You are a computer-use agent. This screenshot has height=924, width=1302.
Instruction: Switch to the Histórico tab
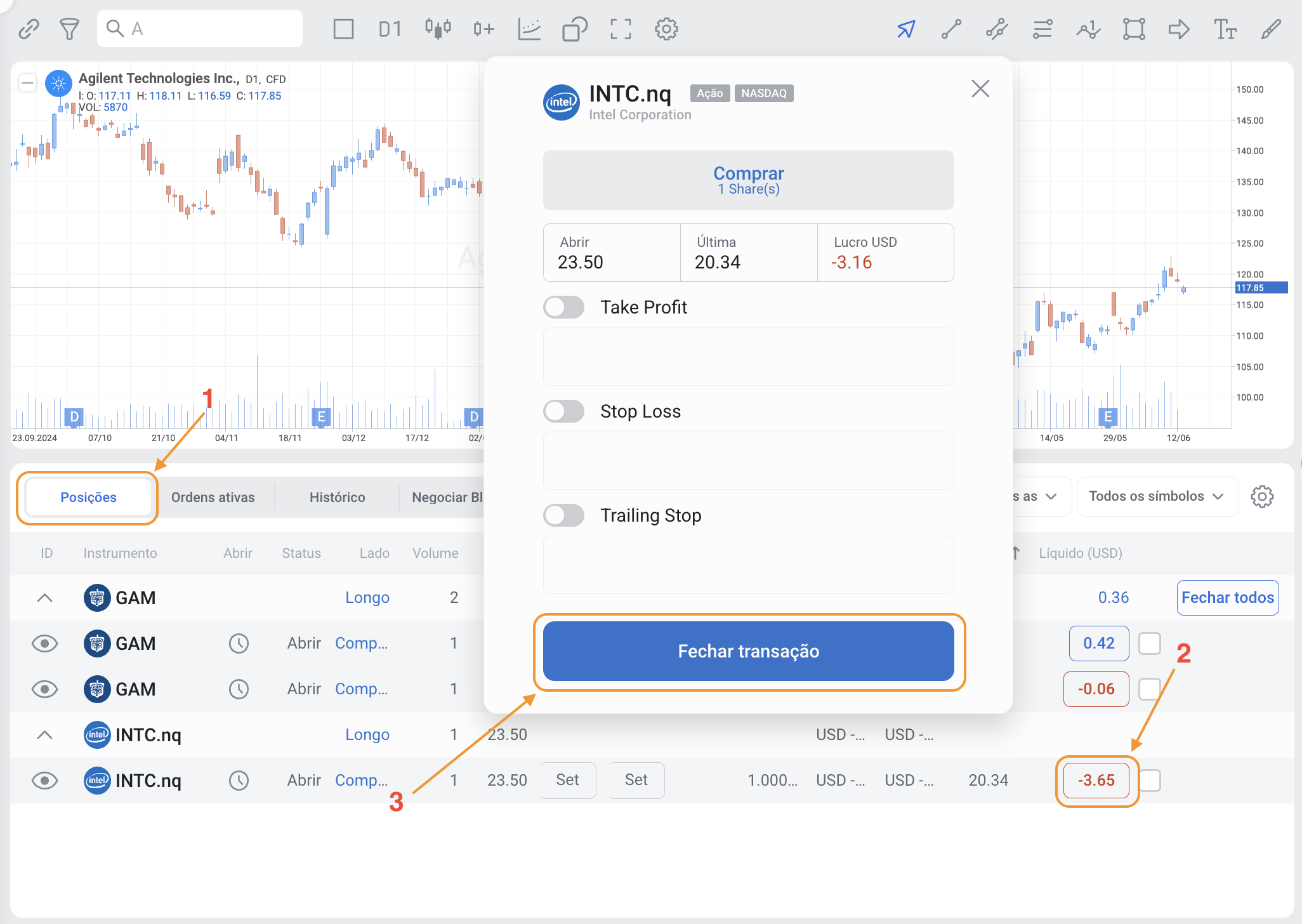point(337,498)
